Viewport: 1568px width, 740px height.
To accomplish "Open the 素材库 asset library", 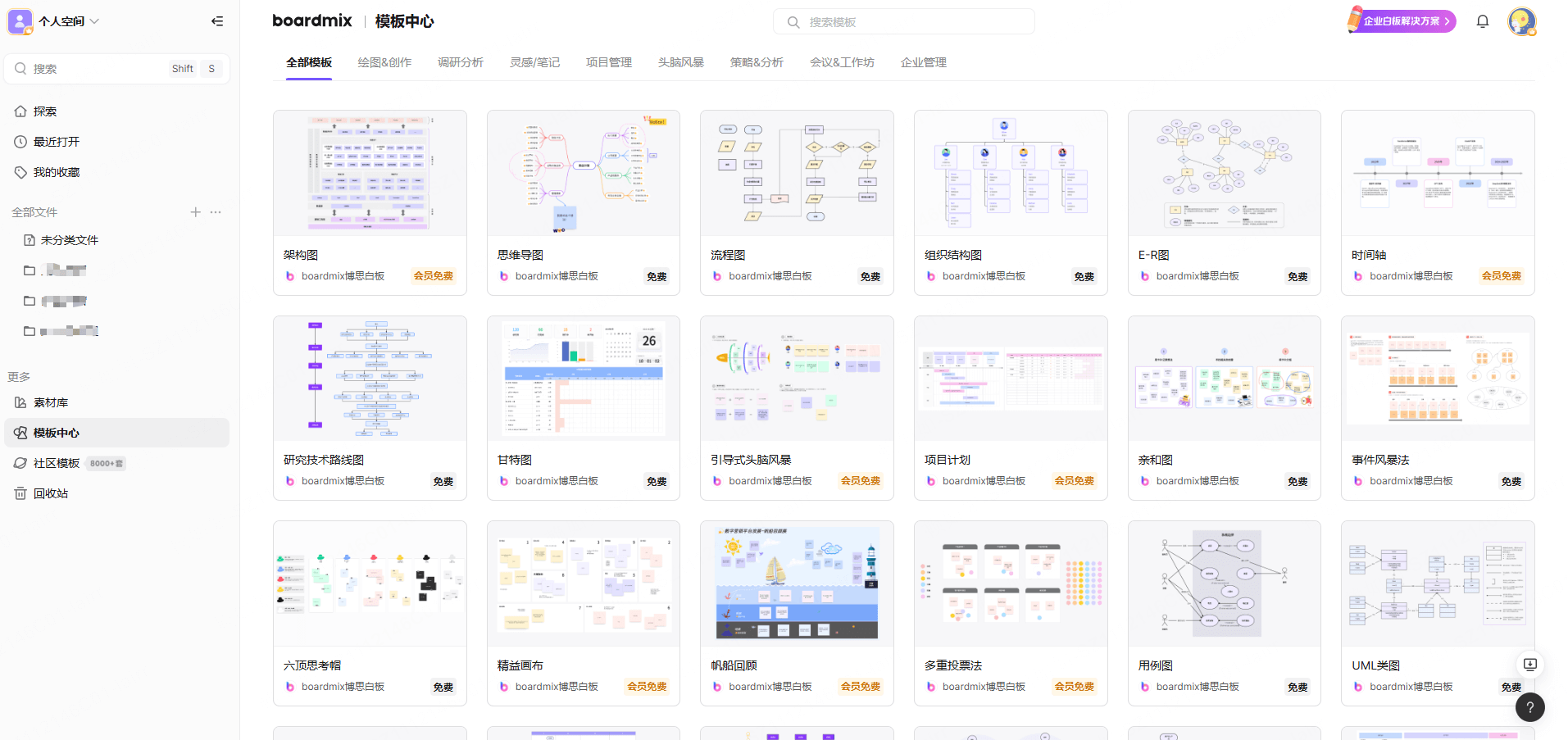I will (51, 402).
